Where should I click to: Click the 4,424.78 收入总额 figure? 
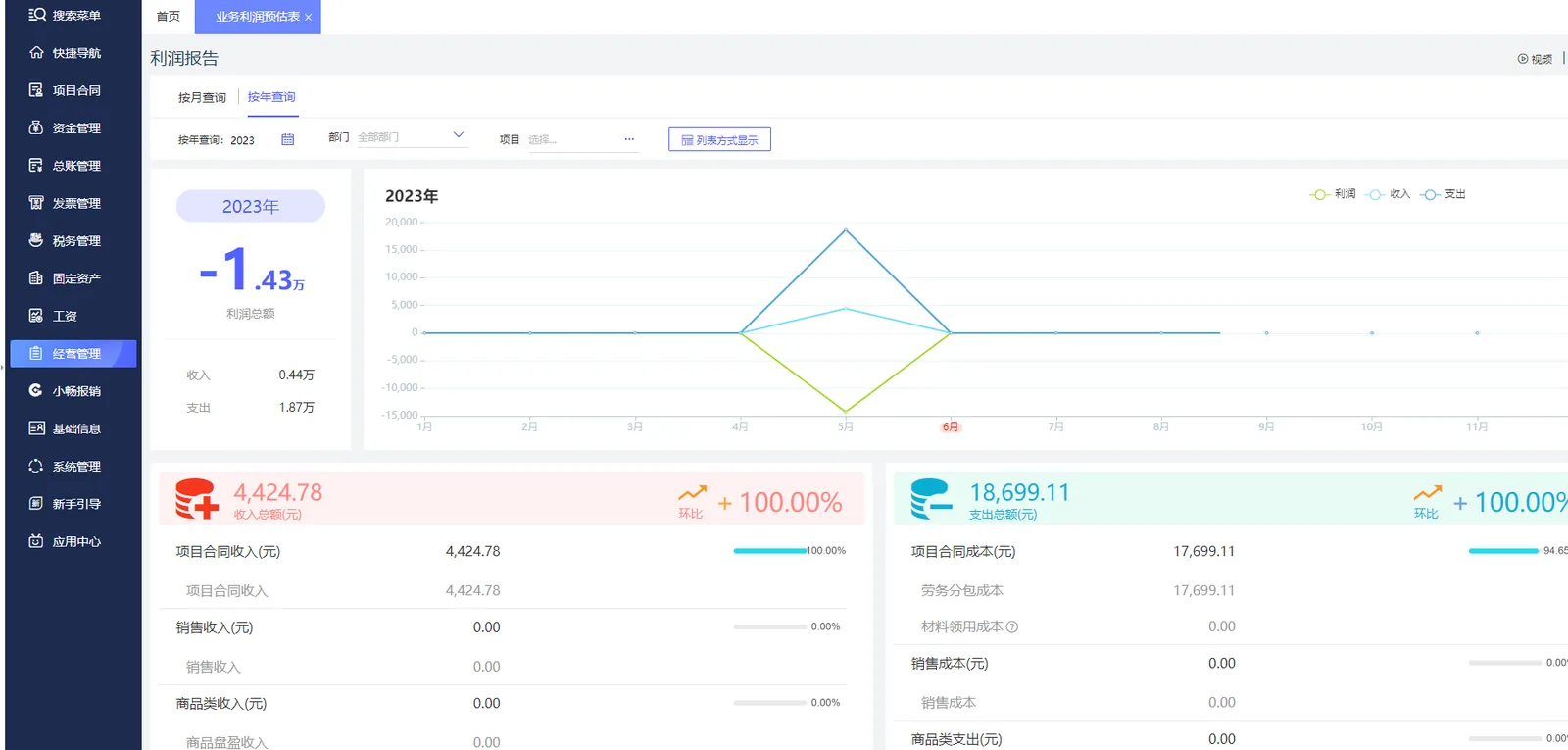[277, 492]
